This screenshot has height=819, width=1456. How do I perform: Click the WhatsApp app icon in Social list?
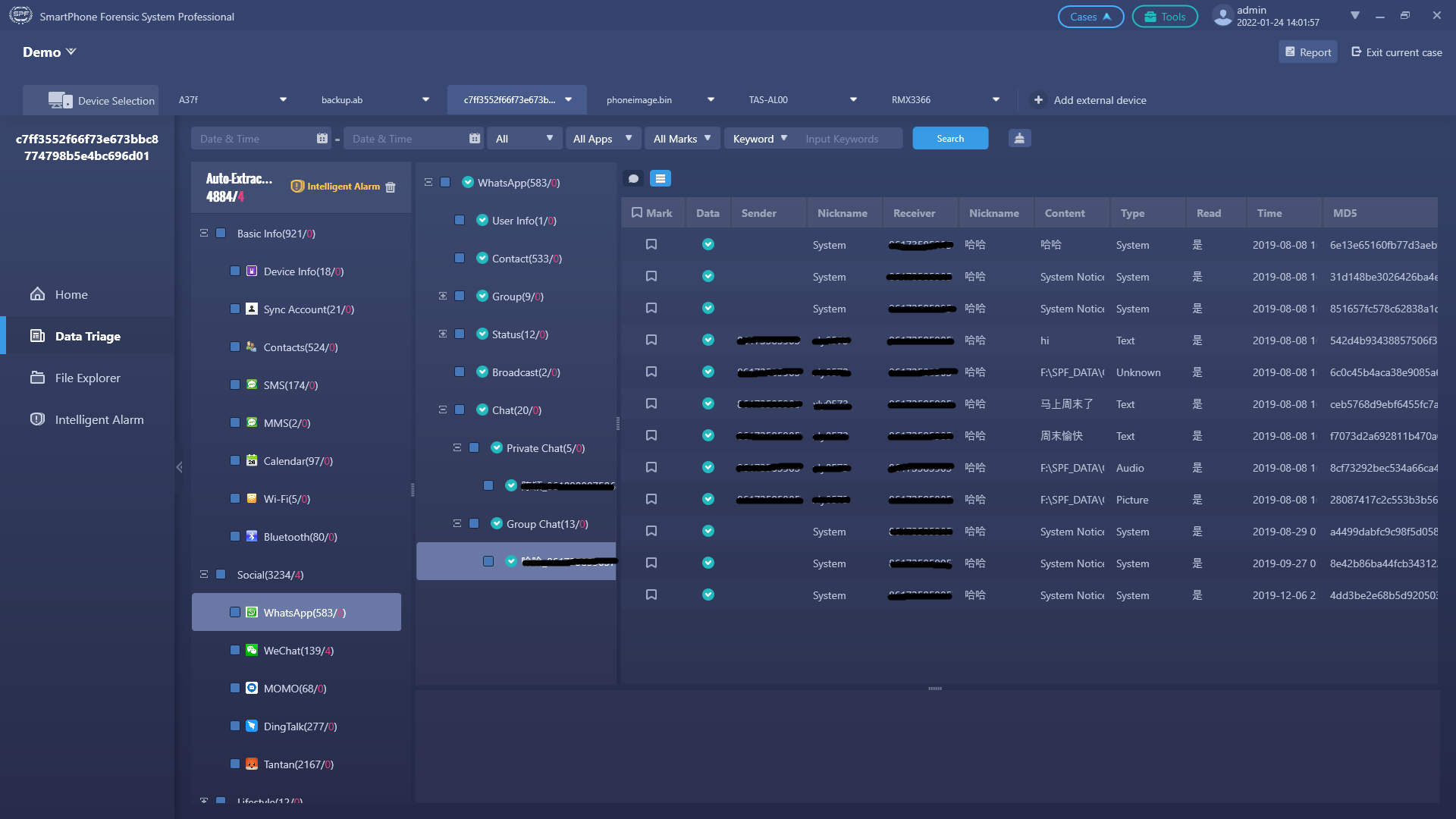(x=252, y=612)
